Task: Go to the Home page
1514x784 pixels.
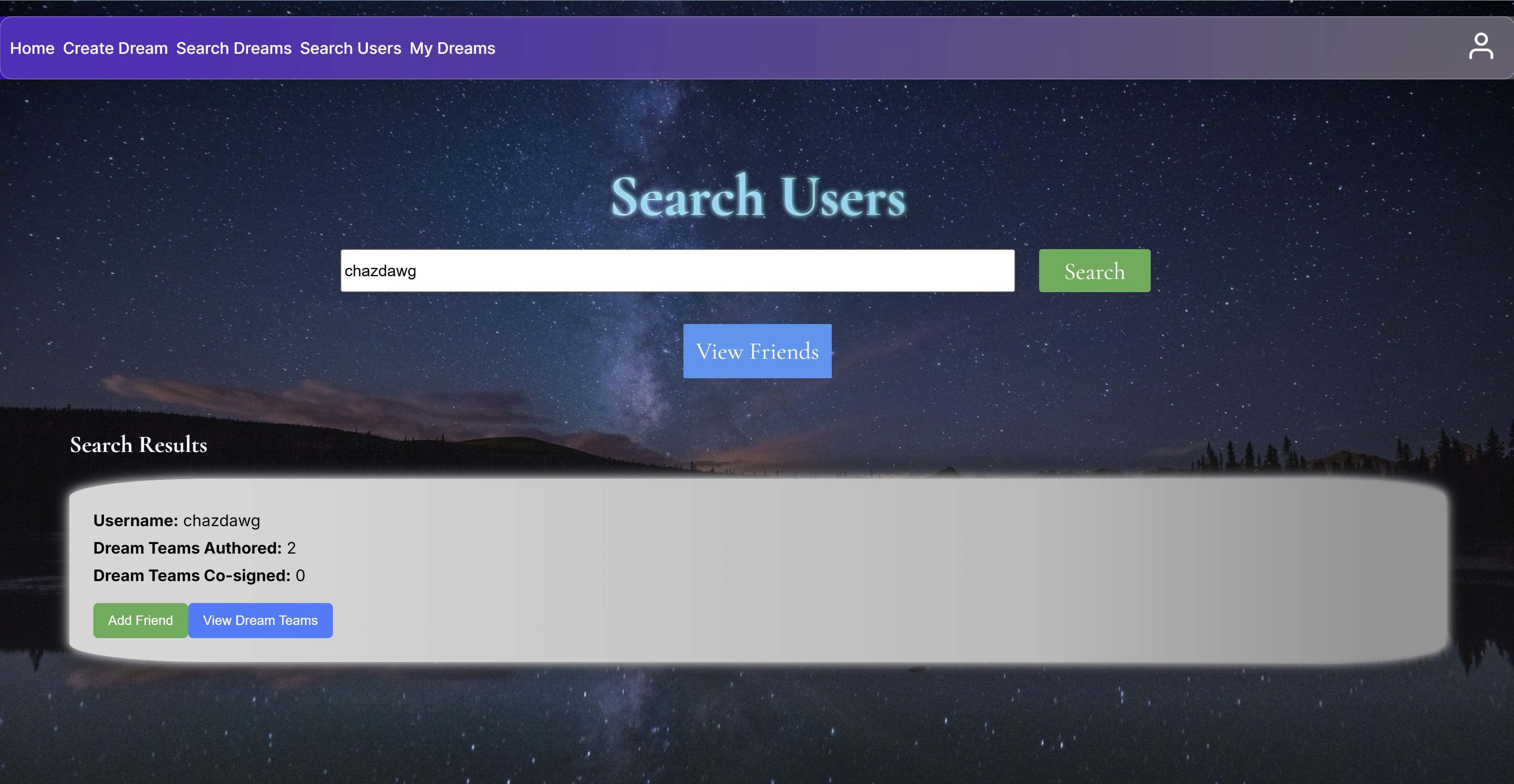Action: pos(32,48)
